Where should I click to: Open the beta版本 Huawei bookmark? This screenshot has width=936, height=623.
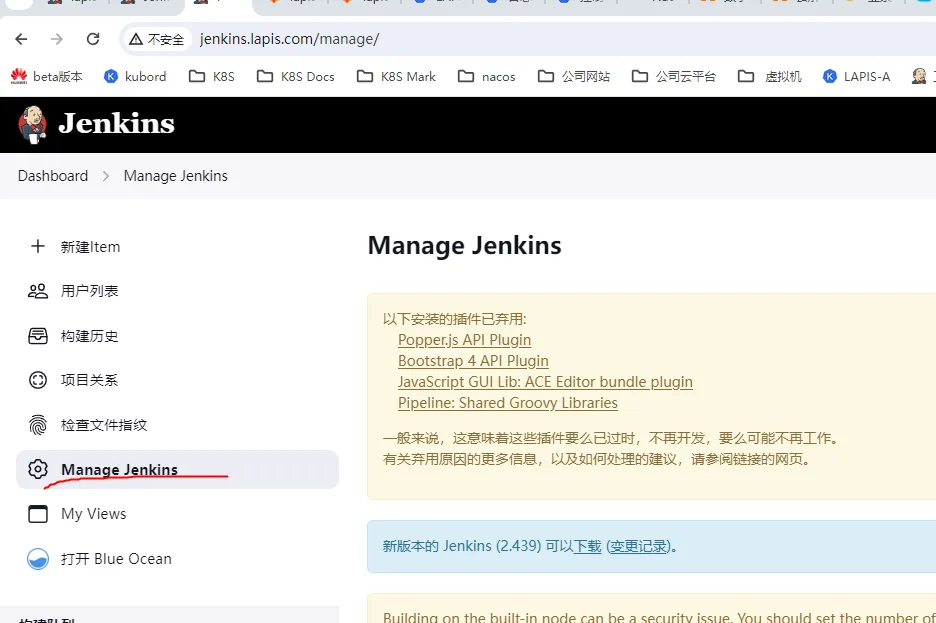click(x=47, y=76)
